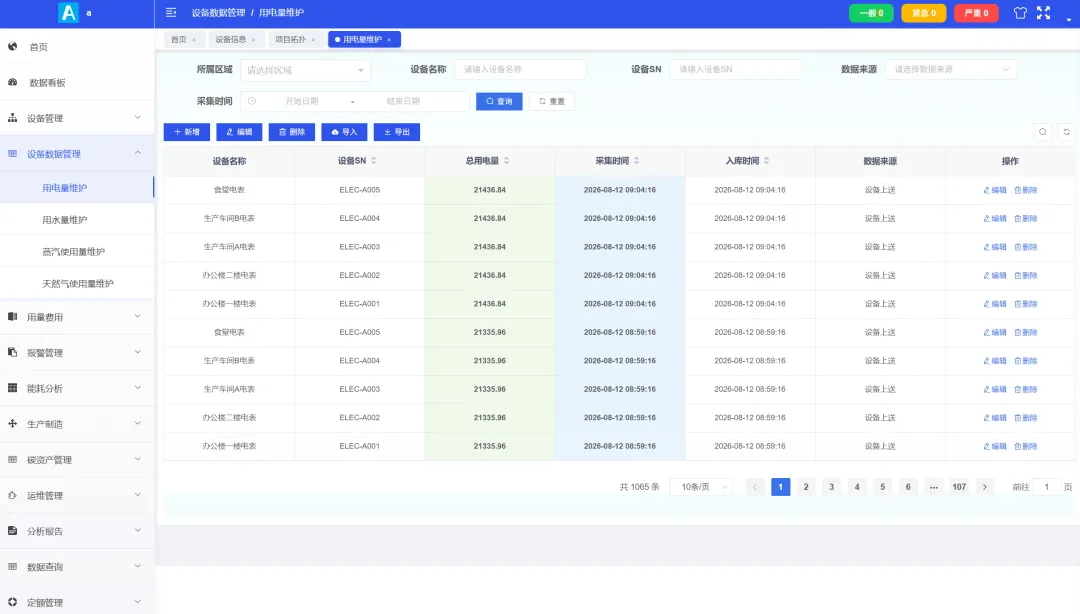Expand 生产制造 sidebar menu
The image size is (1080, 614).
click(x=77, y=424)
